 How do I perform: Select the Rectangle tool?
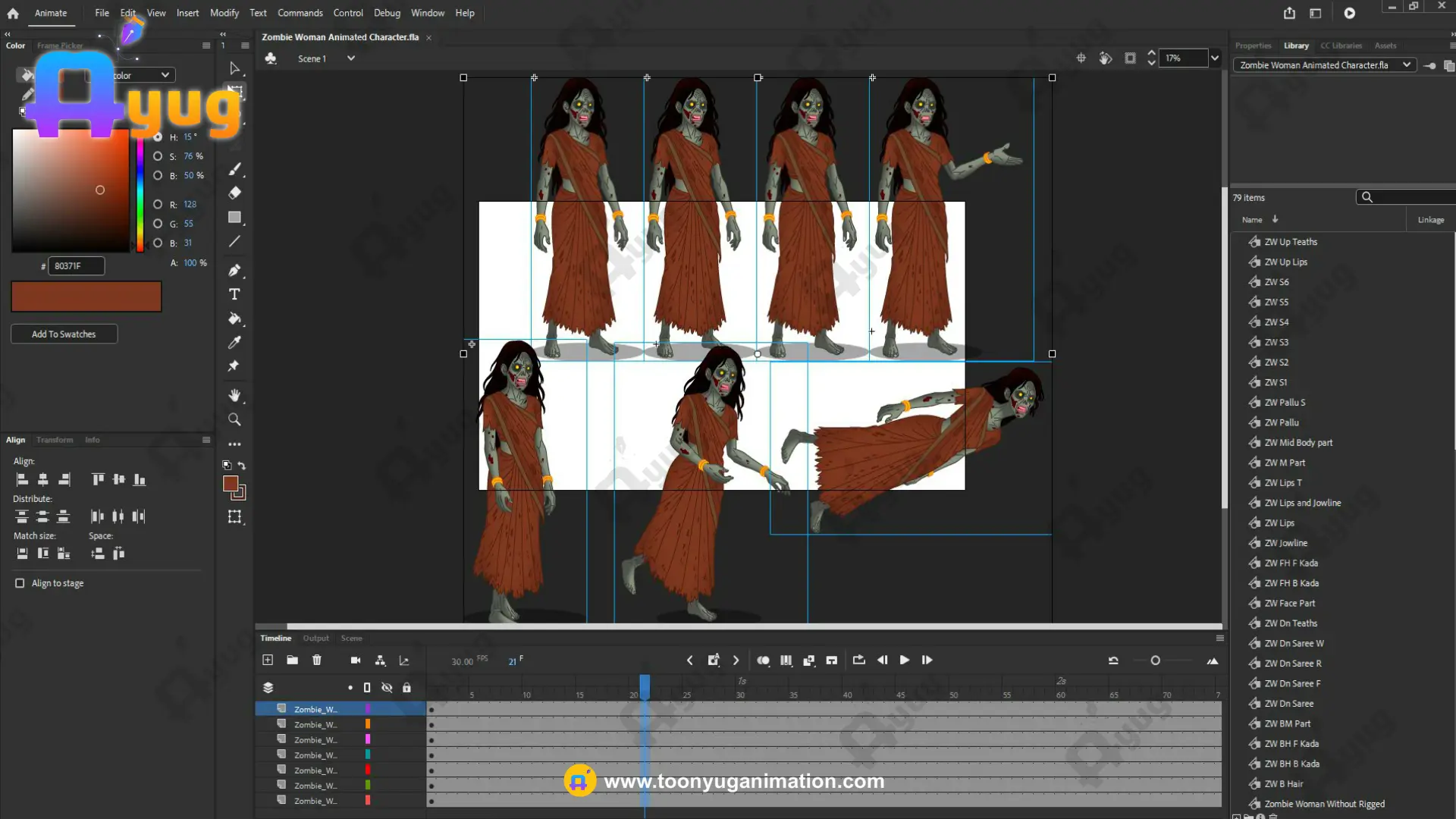(x=234, y=218)
